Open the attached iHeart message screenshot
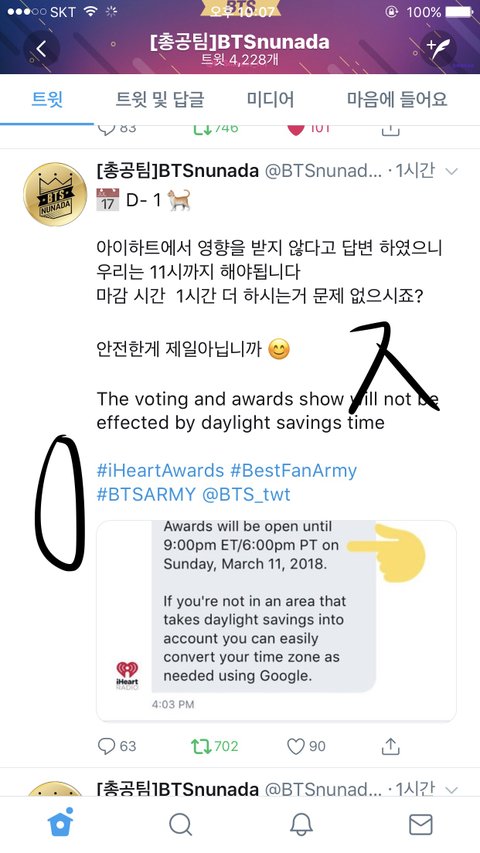Image resolution: width=480 pixels, height=853 pixels. (x=276, y=620)
